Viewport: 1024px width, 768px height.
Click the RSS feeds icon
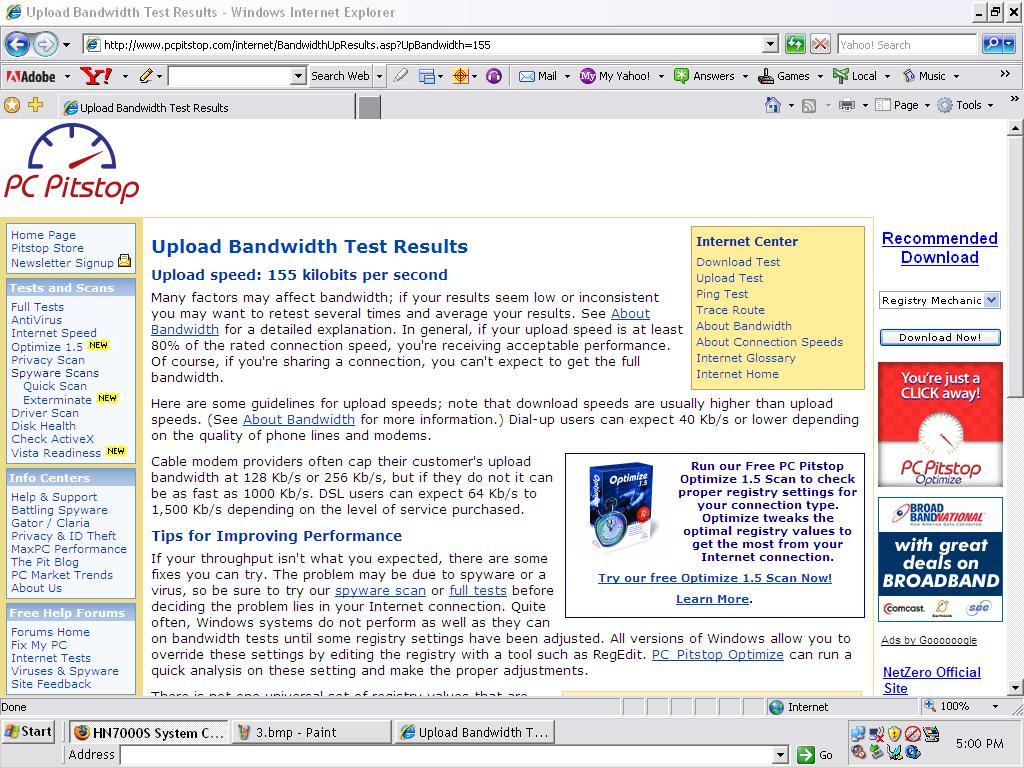[x=809, y=106]
